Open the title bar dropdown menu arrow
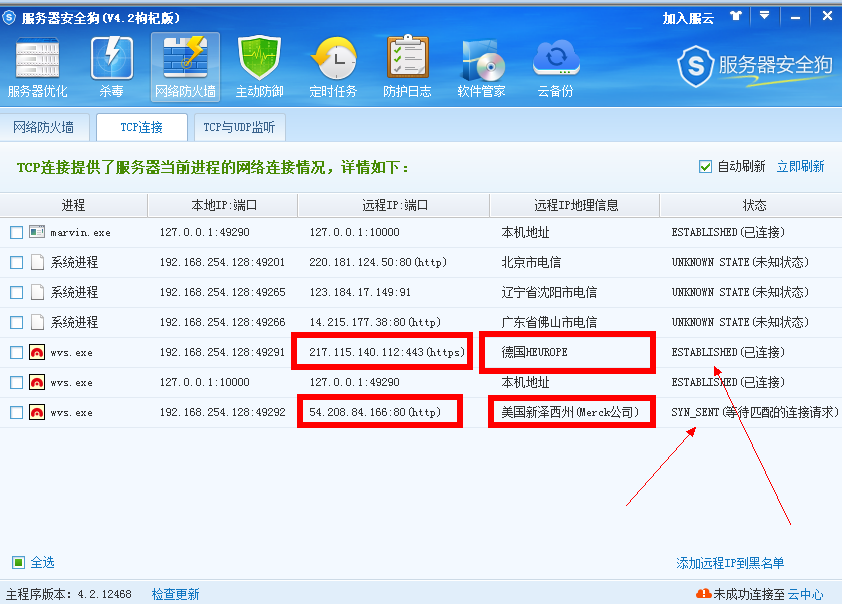 point(765,16)
